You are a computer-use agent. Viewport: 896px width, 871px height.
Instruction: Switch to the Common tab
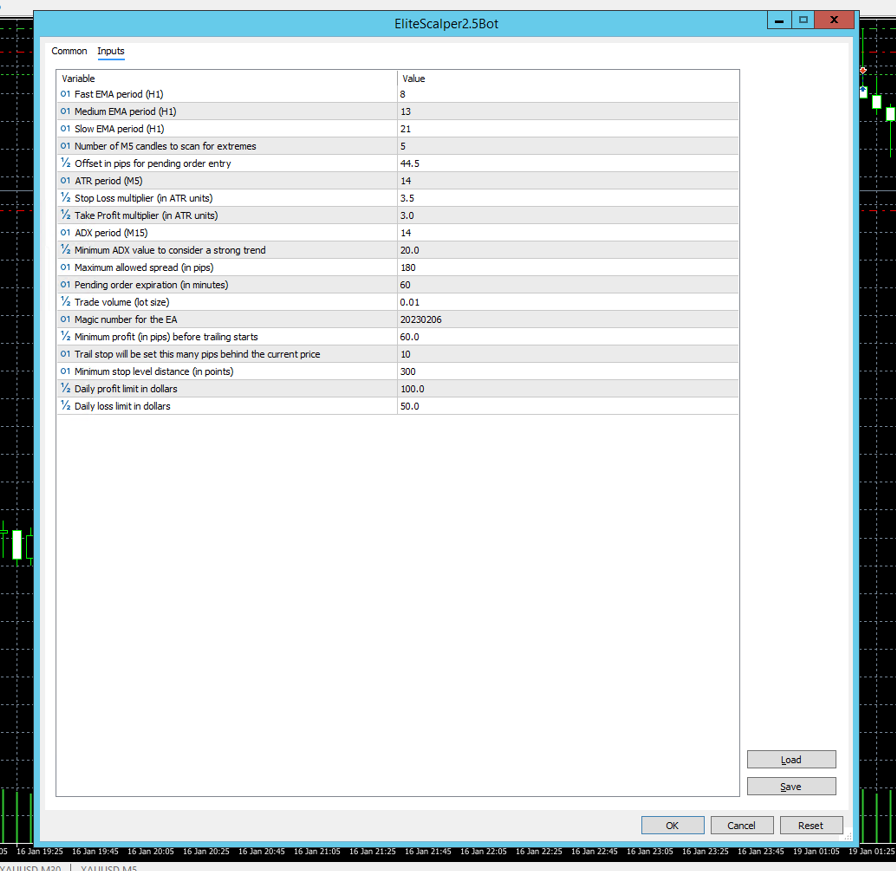(x=69, y=51)
